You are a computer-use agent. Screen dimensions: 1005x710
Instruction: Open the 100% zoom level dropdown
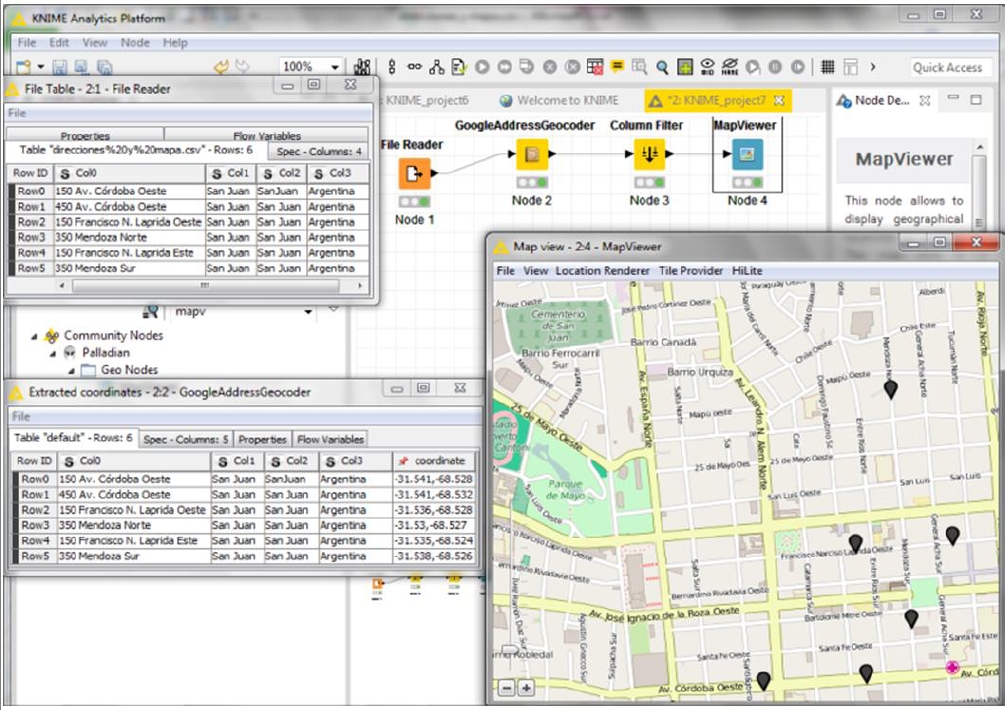pyautogui.click(x=335, y=67)
